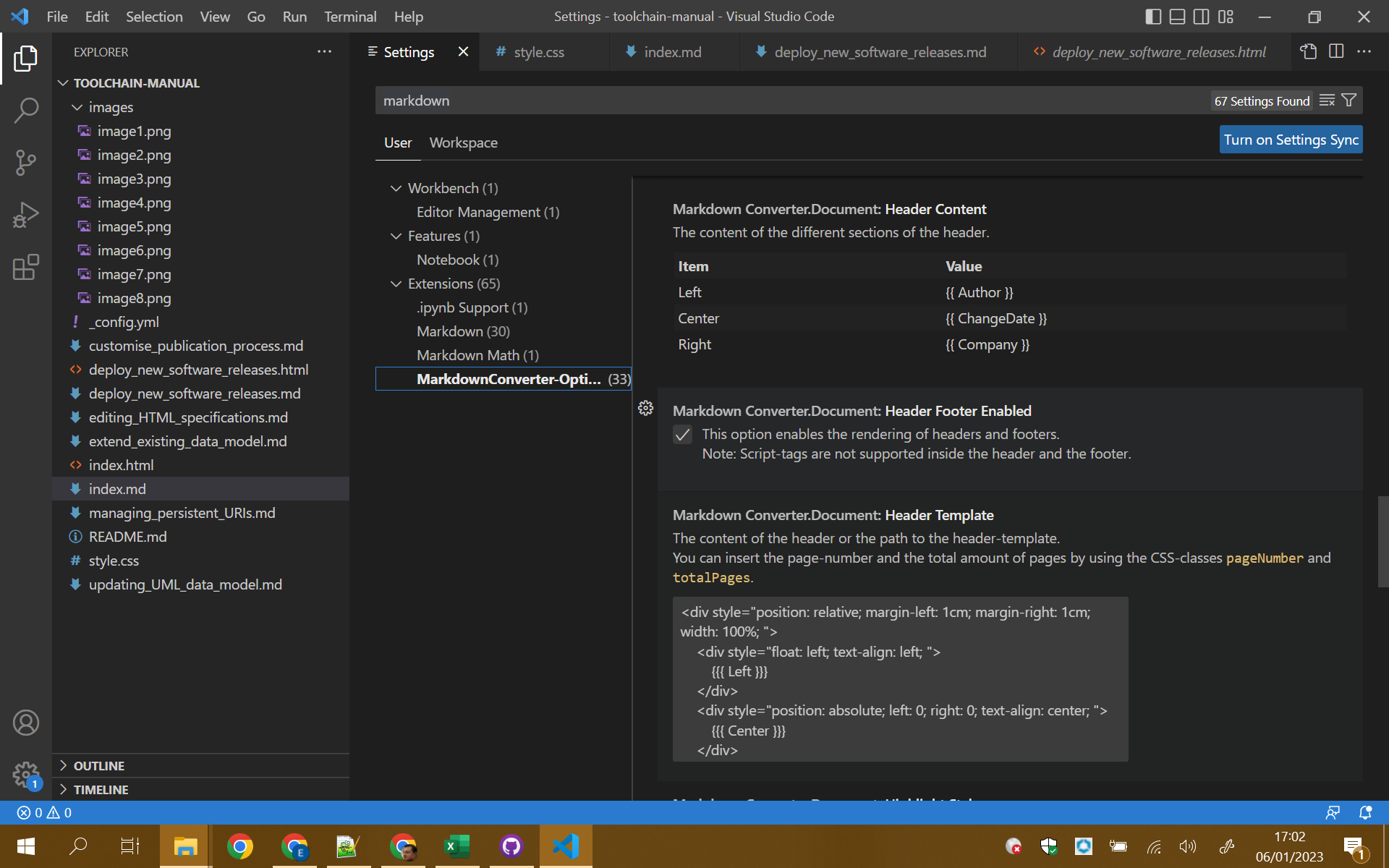Toggle primary side bar layout button
This screenshot has width=1389, height=868.
(1153, 17)
